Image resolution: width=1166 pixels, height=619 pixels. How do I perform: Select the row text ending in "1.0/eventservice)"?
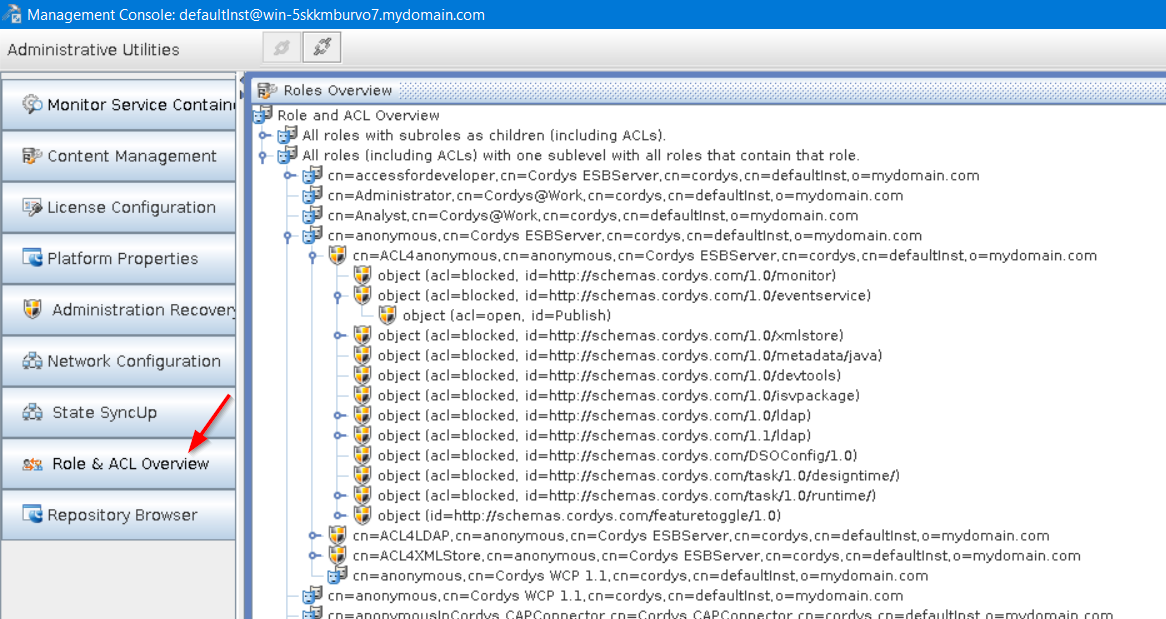[x=625, y=295]
